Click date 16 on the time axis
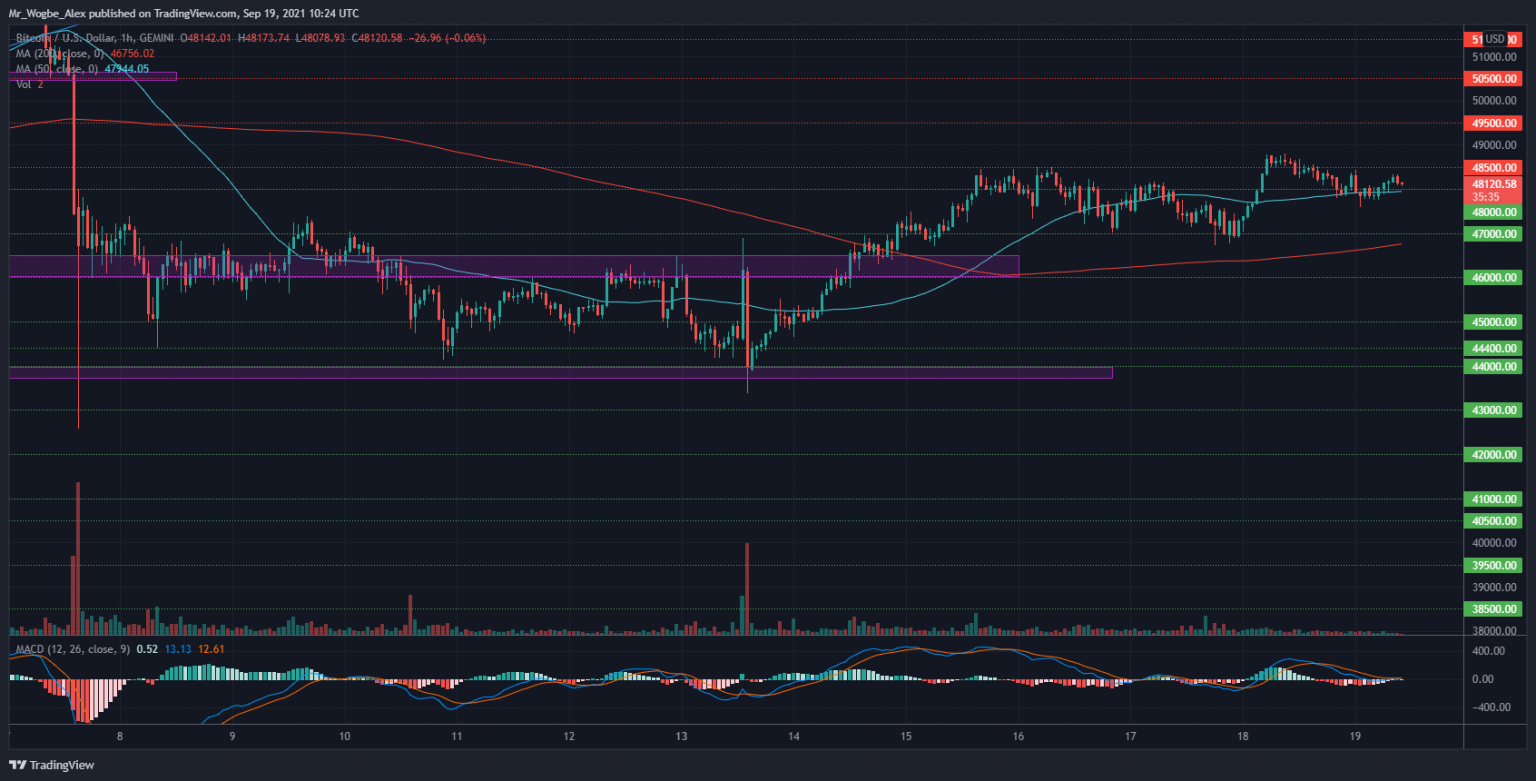1536x781 pixels. pos(1018,738)
